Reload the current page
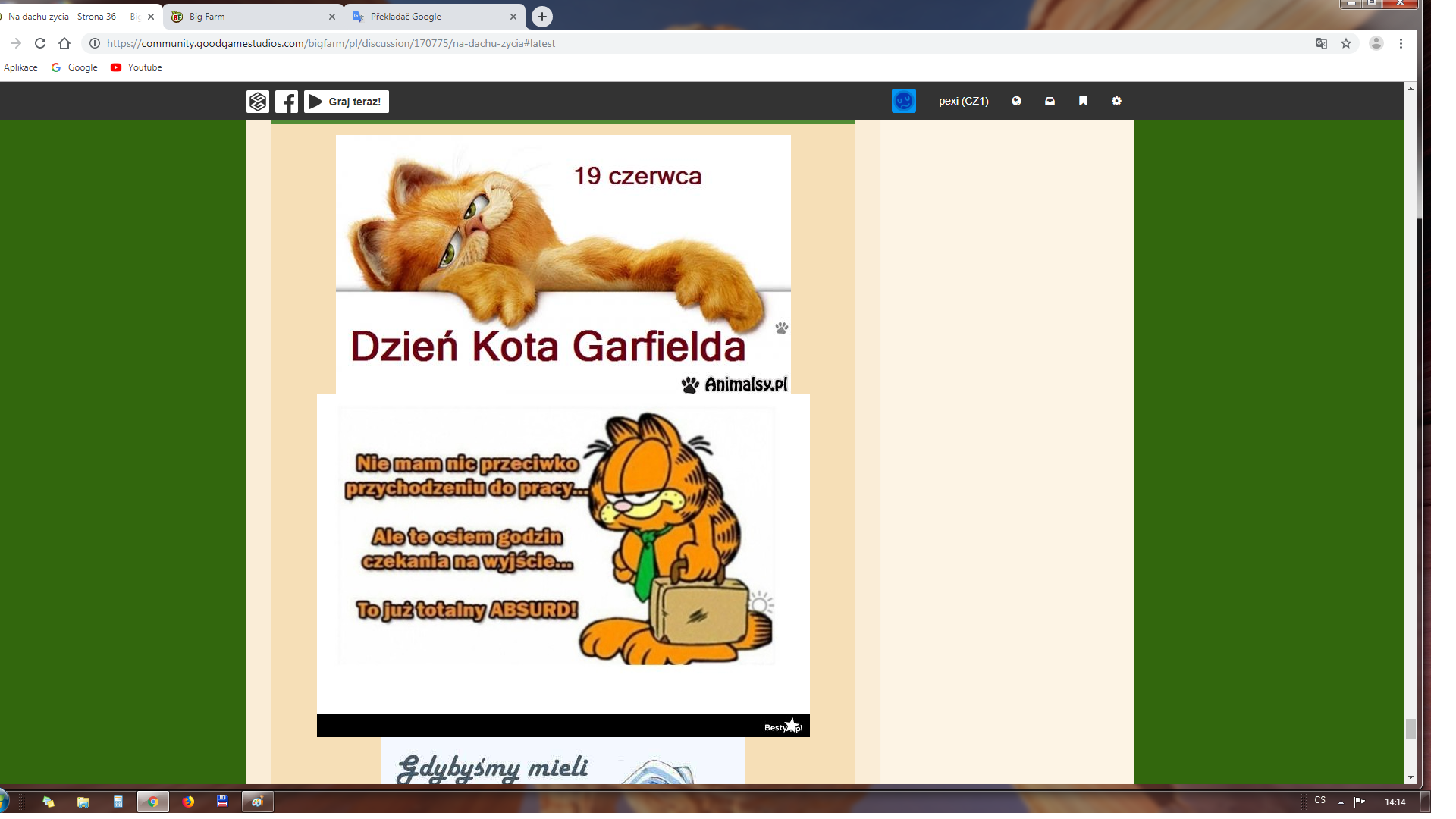The width and height of the screenshot is (1456, 819). point(40,43)
